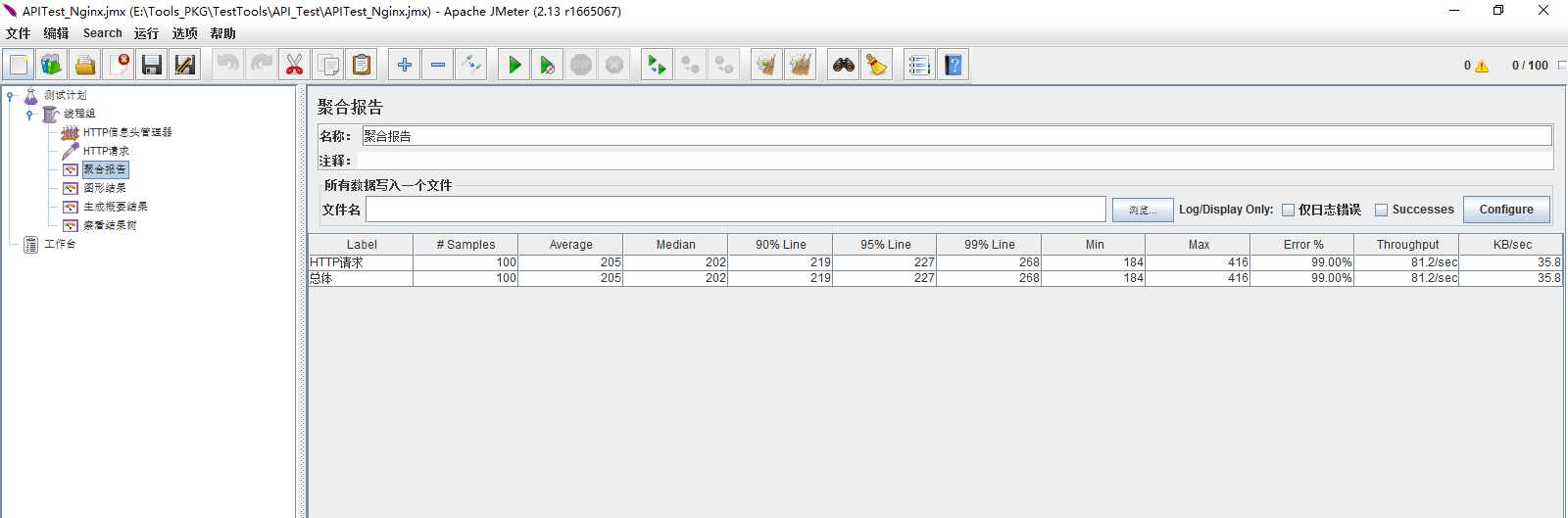This screenshot has height=518, width=1568.
Task: Click the Label column header
Action: (361, 245)
